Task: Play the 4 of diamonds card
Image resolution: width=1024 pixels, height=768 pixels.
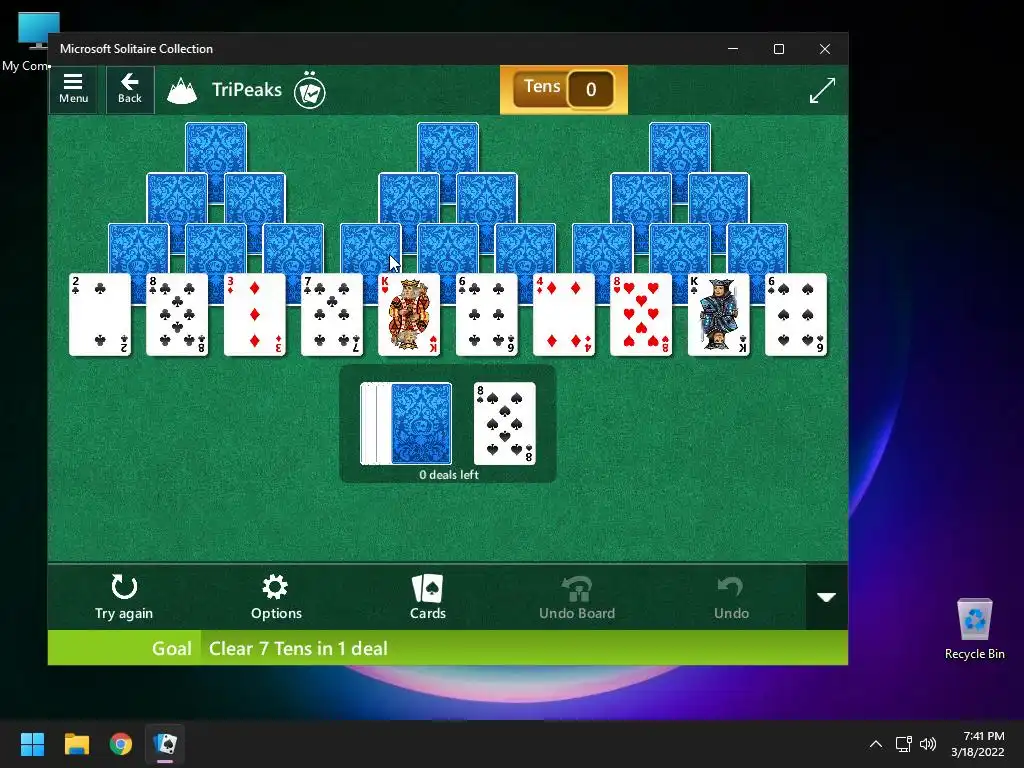Action: tap(564, 315)
